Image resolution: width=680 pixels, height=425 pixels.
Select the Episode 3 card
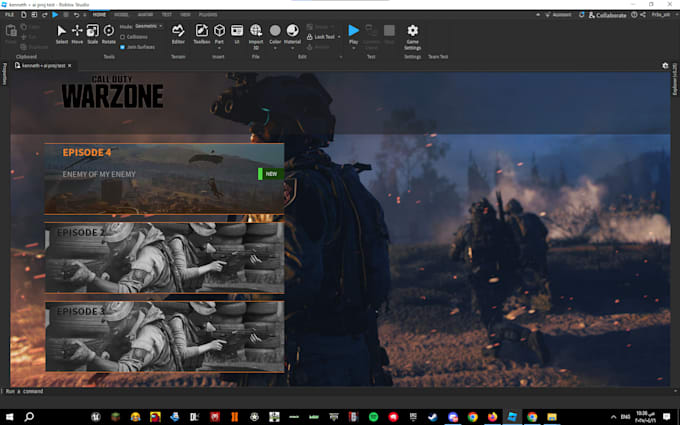[x=164, y=337]
